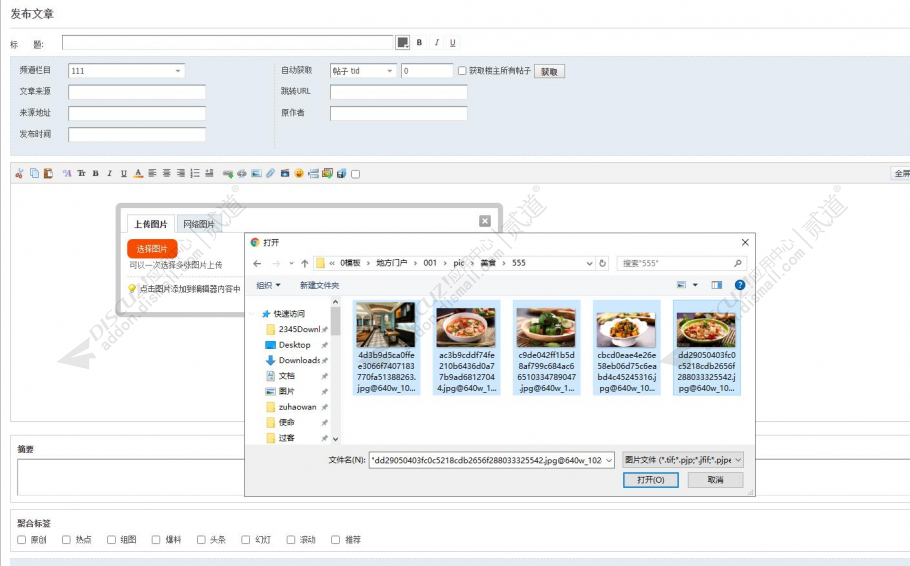Select the soup image file ac3b9cddf74fe

pyautogui.click(x=466, y=347)
